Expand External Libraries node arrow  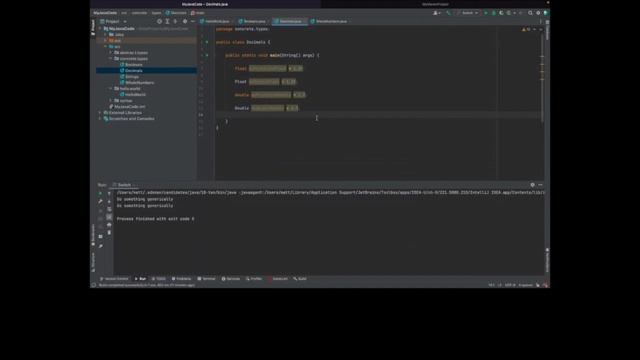point(100,113)
